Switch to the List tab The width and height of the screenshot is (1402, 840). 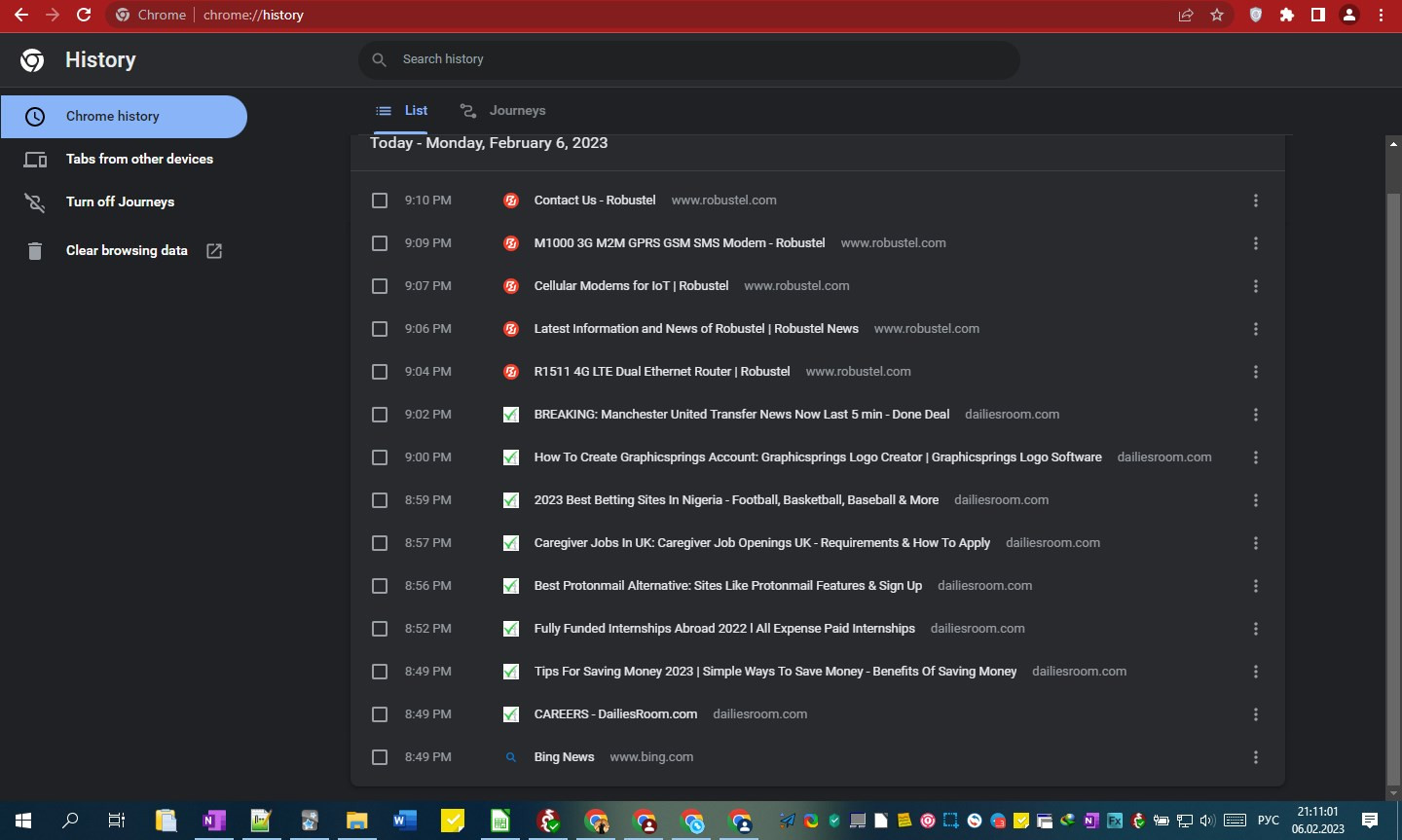(402, 111)
